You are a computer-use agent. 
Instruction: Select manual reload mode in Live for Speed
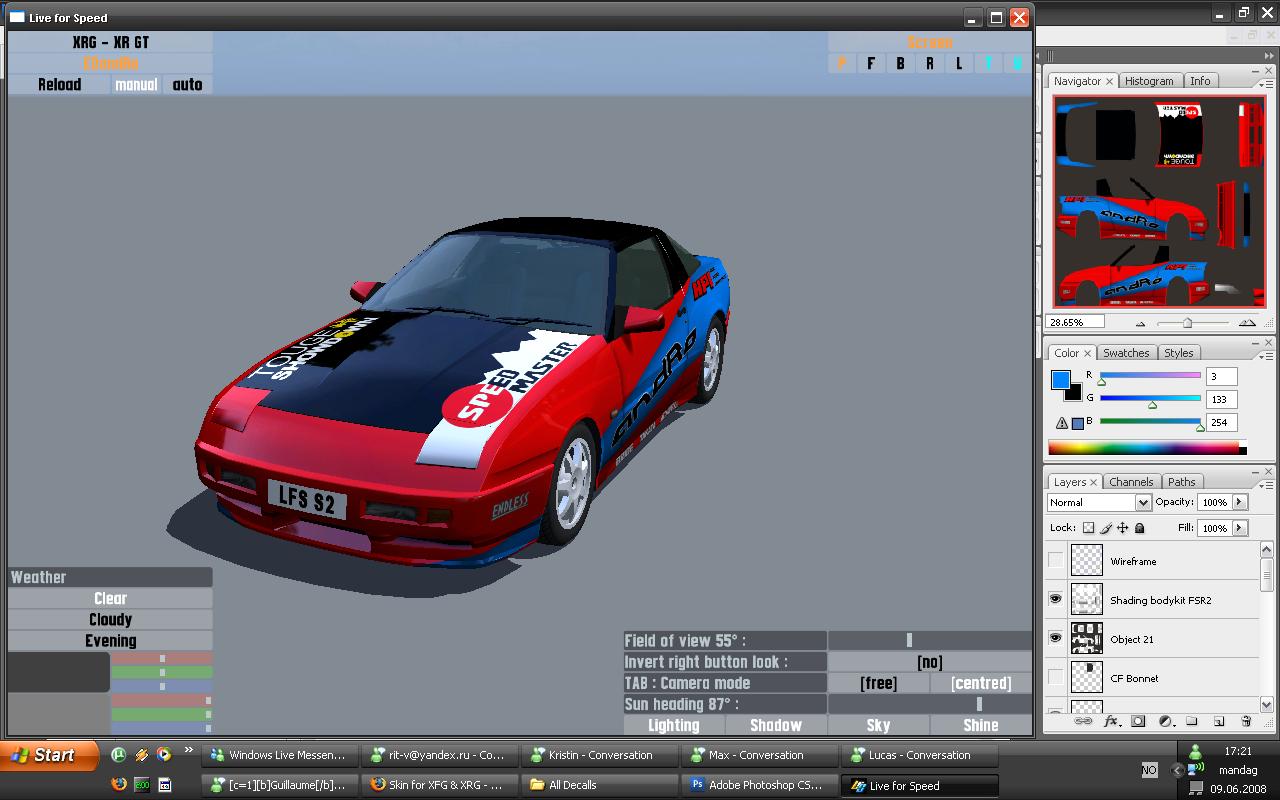(x=136, y=85)
